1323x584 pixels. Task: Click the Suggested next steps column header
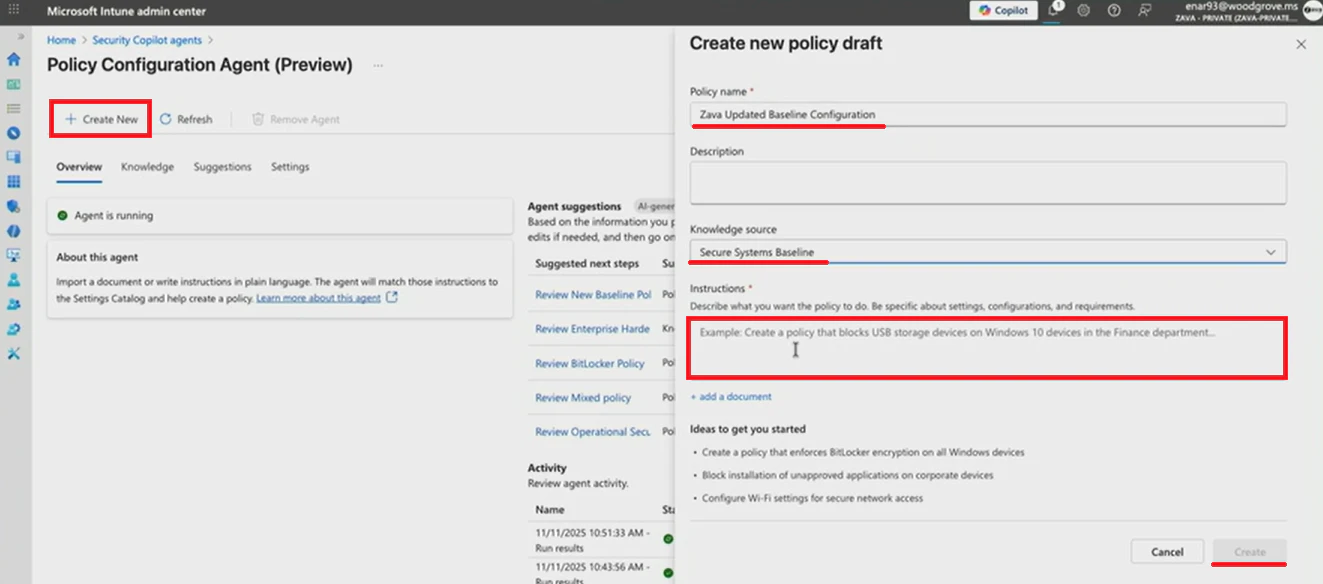587,264
